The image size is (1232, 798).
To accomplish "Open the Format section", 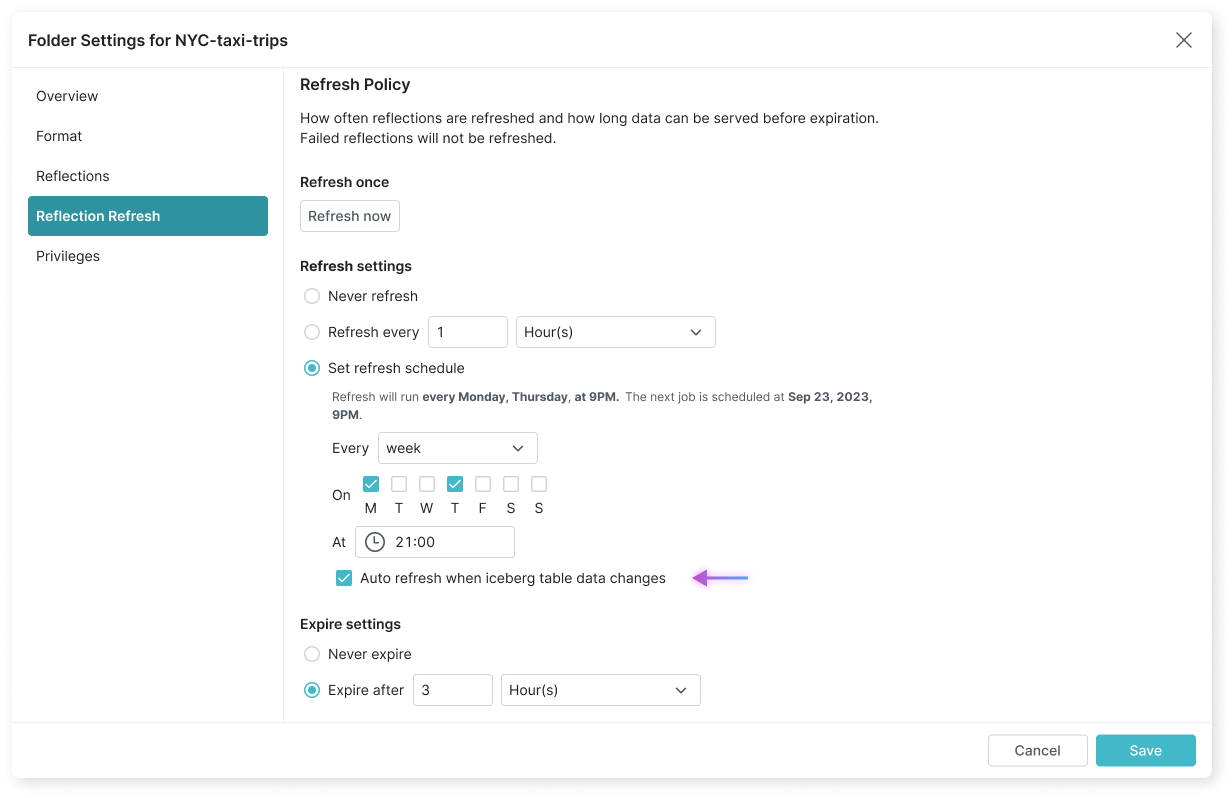I will [148, 136].
